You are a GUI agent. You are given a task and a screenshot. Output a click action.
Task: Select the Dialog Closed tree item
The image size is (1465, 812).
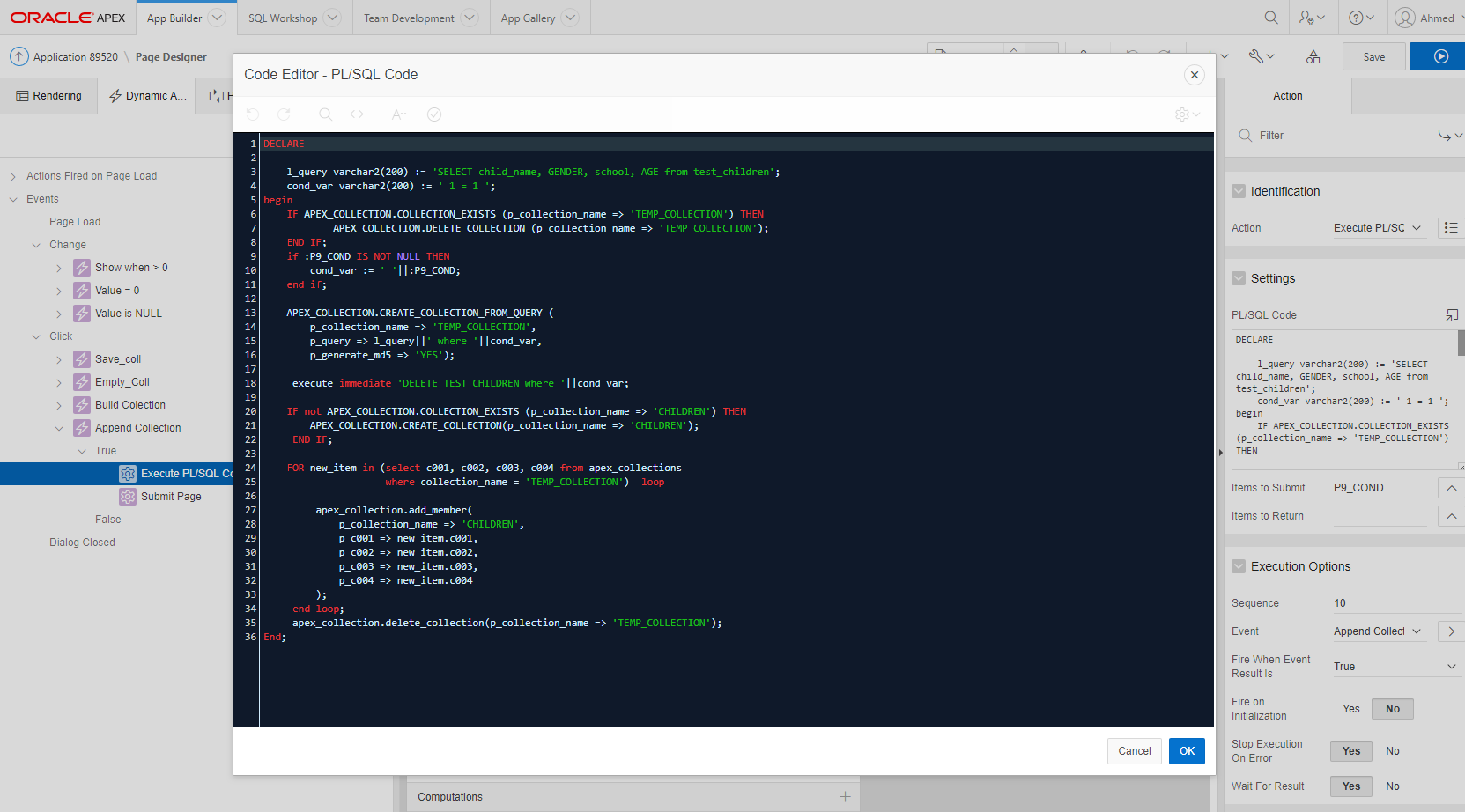pyautogui.click(x=82, y=543)
